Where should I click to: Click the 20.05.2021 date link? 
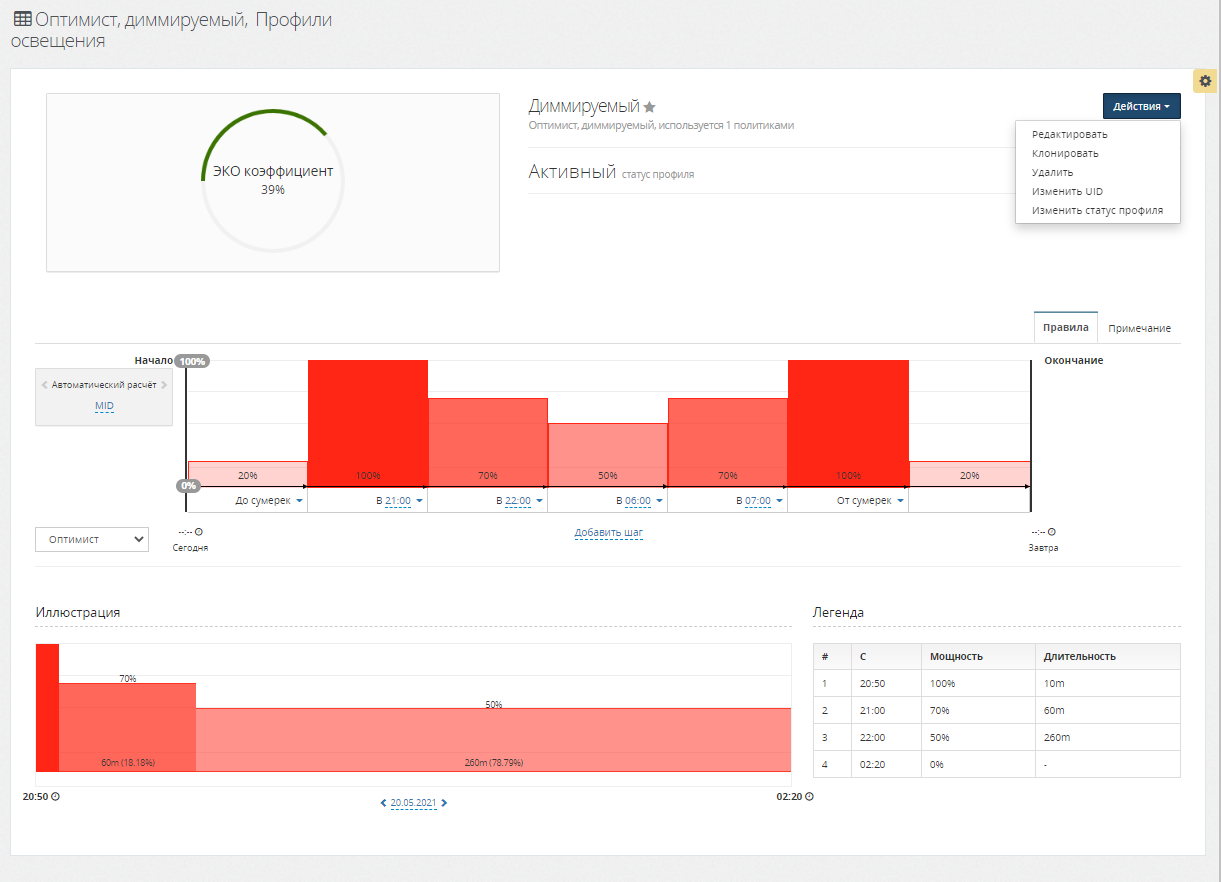click(413, 803)
